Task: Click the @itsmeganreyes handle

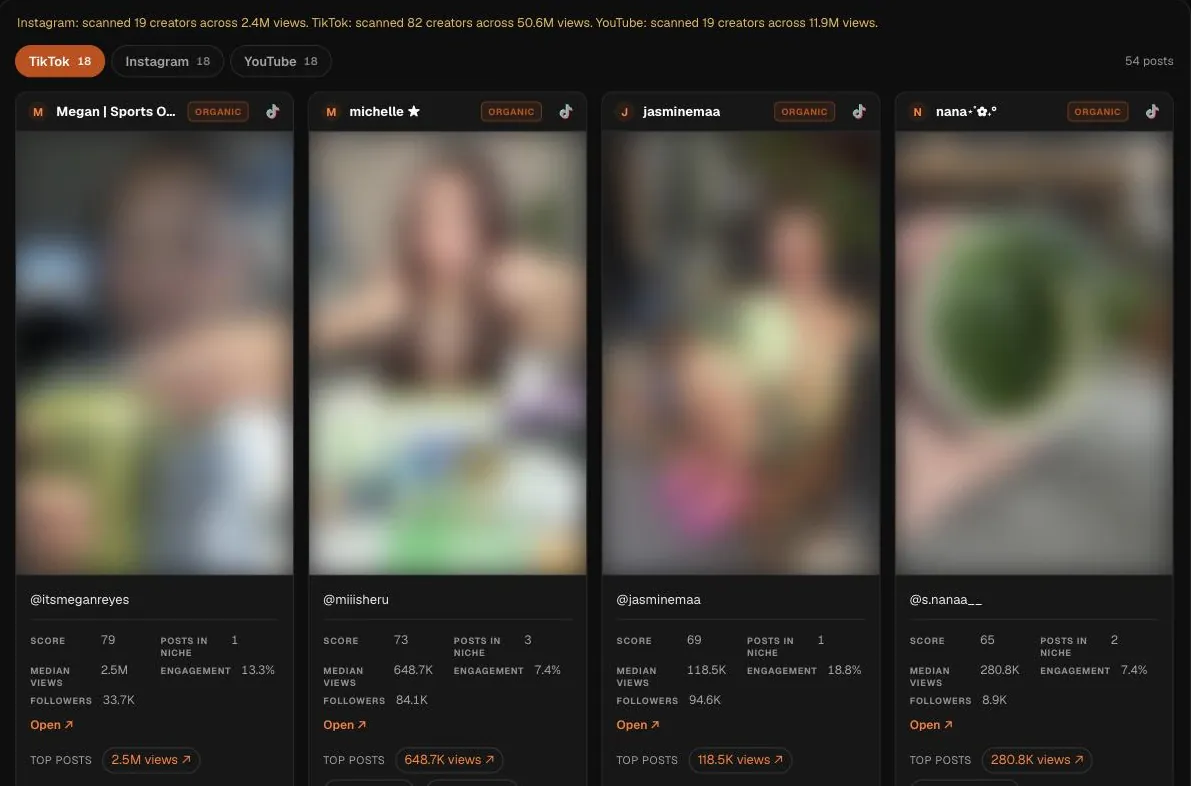Action: [x=80, y=599]
